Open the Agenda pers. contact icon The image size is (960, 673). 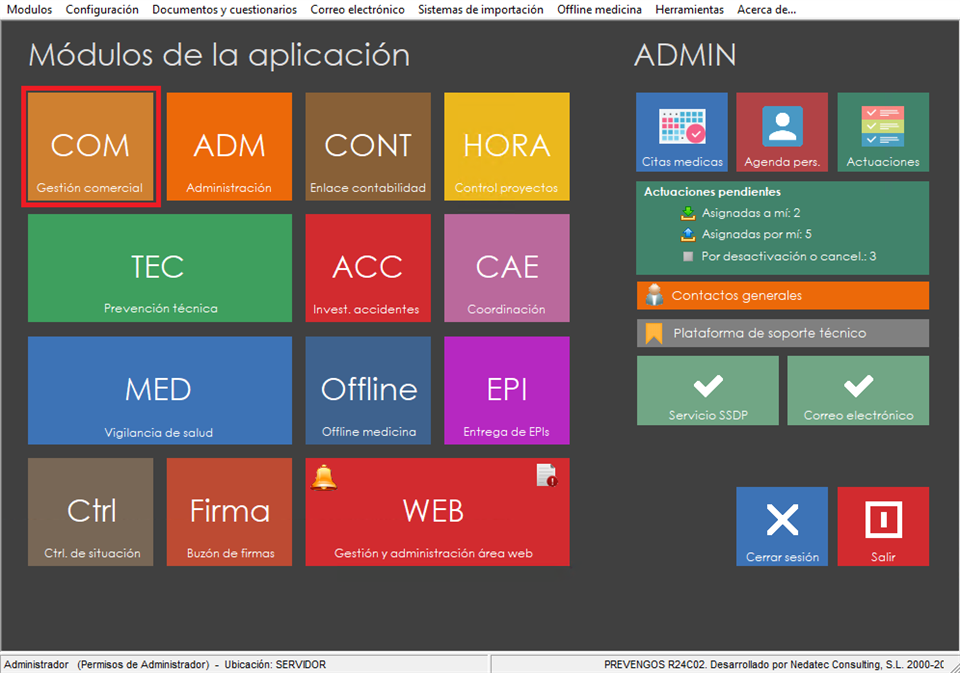tap(782, 128)
